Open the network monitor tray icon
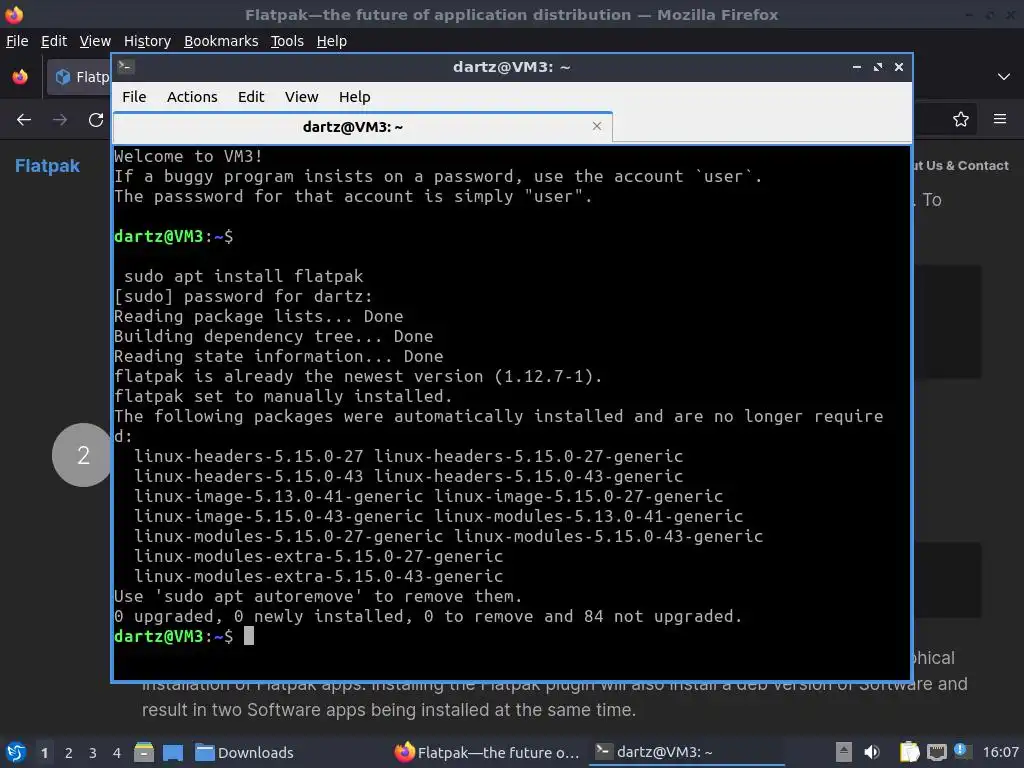 click(936, 753)
